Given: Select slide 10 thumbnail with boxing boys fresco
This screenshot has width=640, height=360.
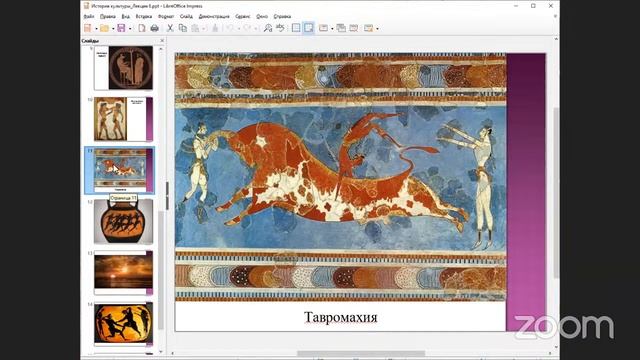Looking at the screenshot, I should (124, 119).
